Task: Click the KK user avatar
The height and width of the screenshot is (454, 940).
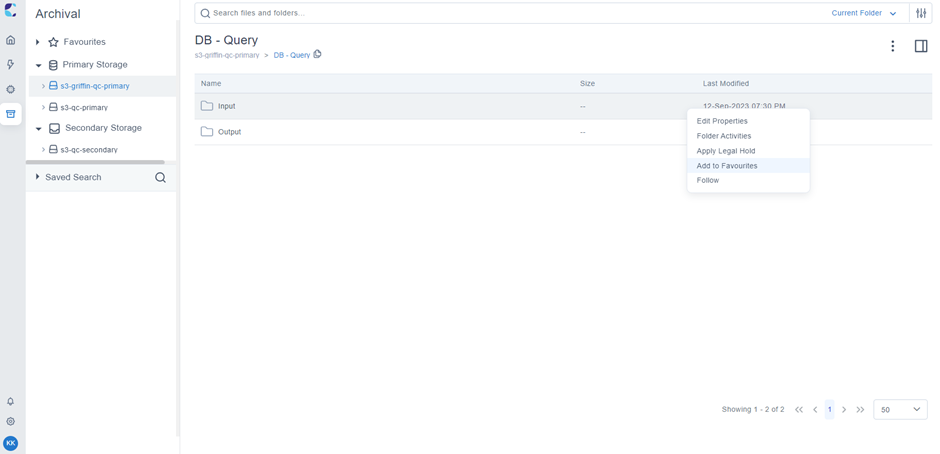Action: tap(10, 443)
